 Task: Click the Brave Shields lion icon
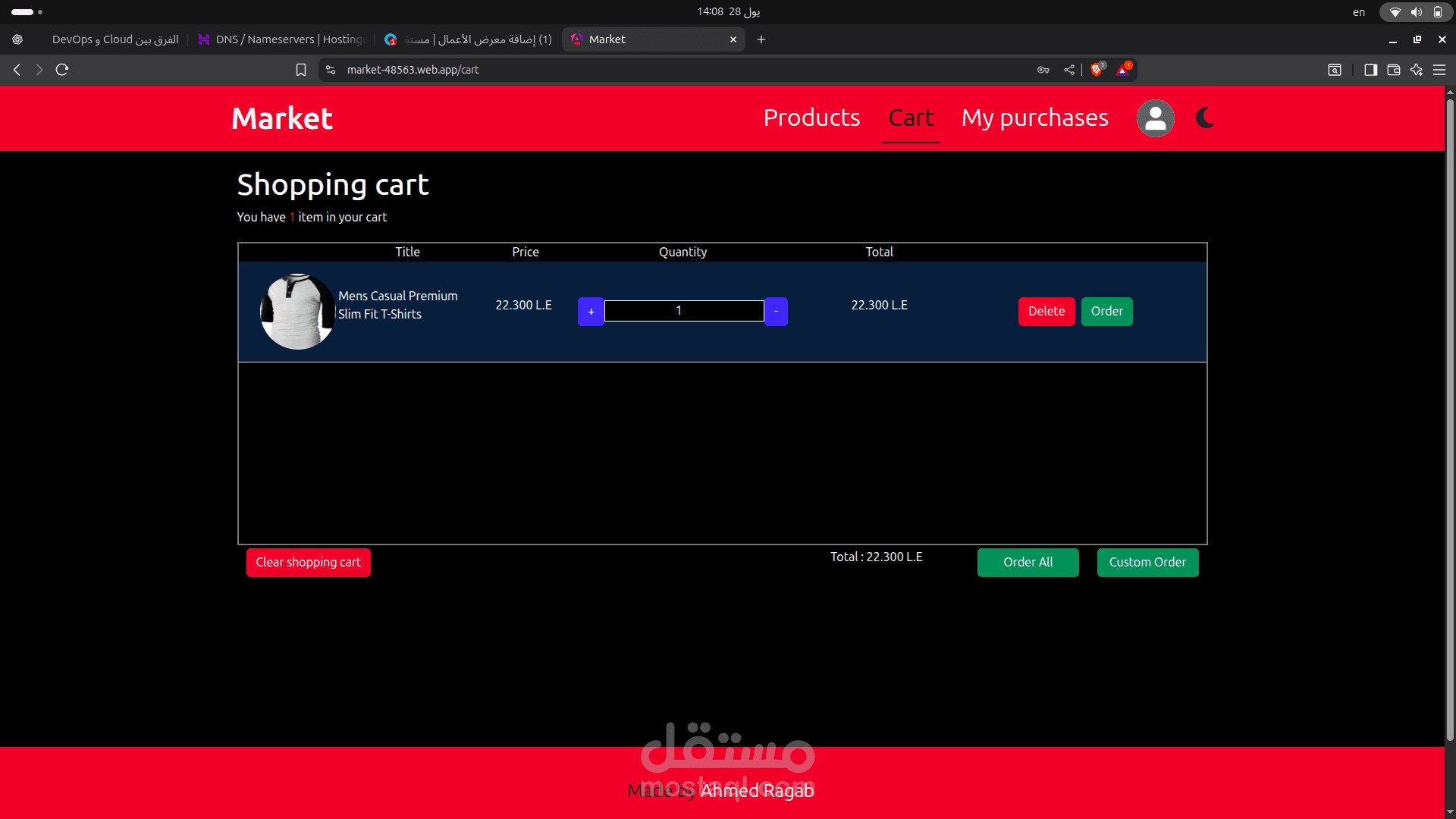click(1097, 70)
